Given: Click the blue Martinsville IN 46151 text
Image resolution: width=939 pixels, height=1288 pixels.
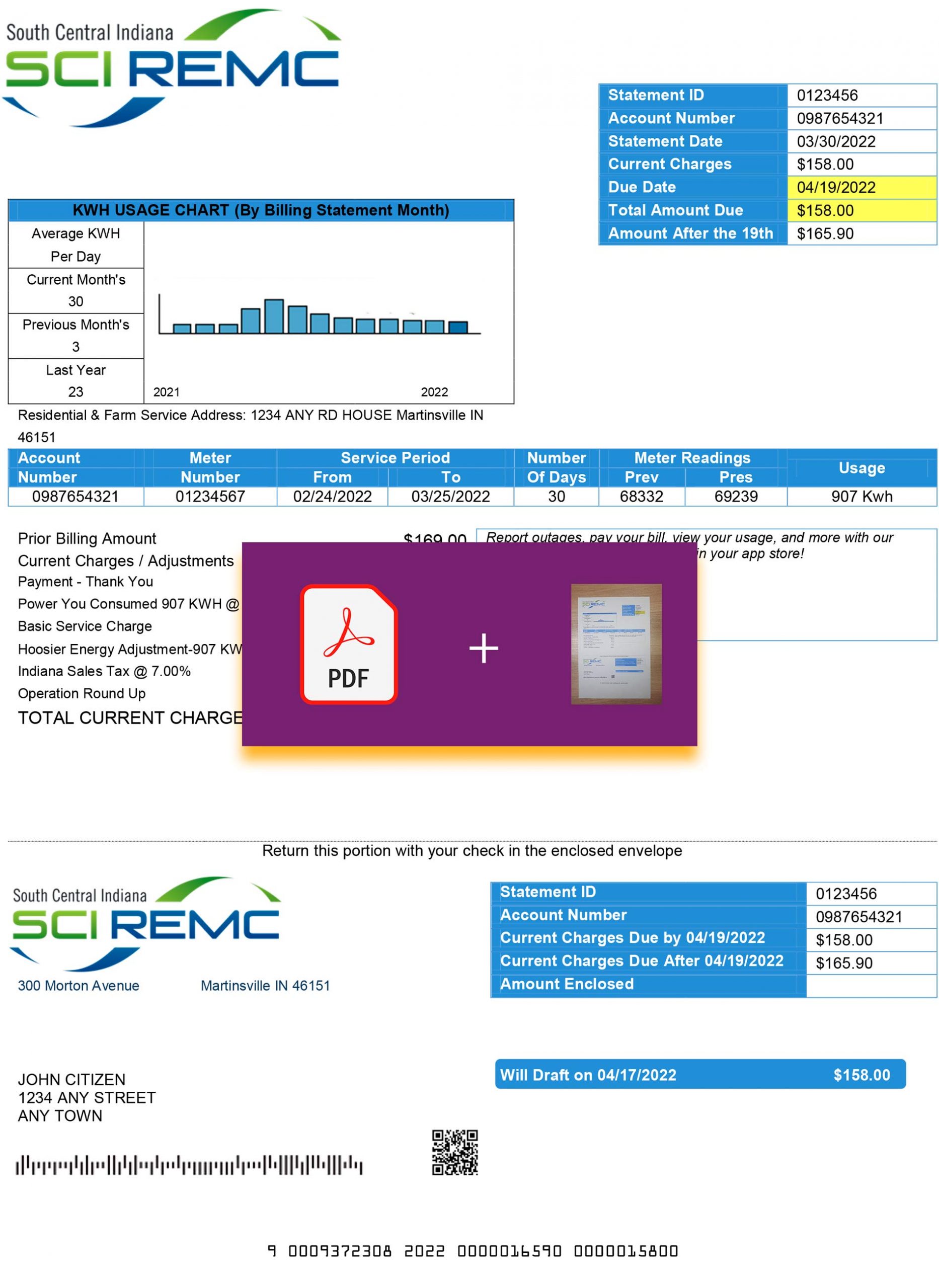Looking at the screenshot, I should (x=265, y=985).
